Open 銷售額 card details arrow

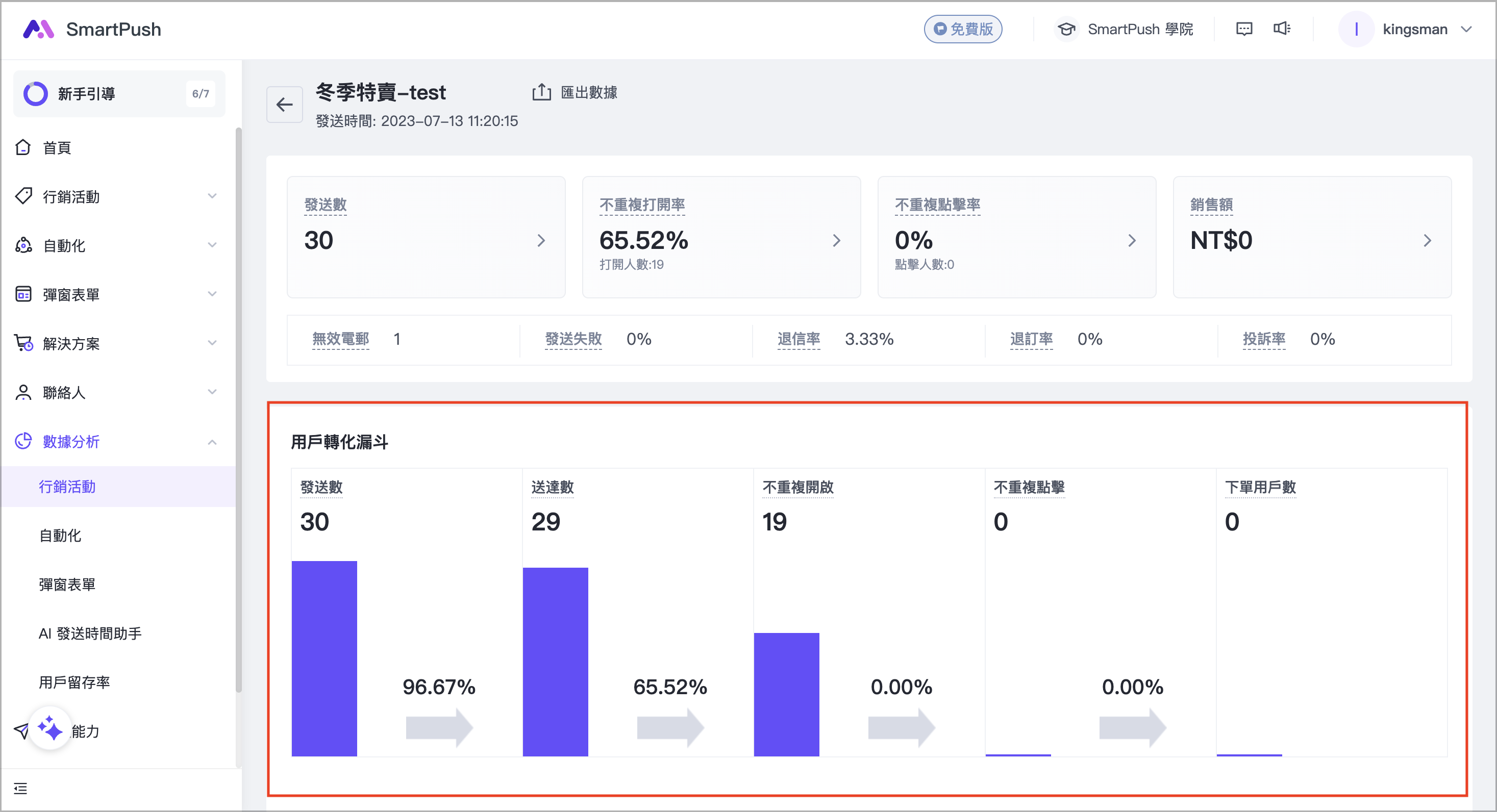tap(1427, 240)
